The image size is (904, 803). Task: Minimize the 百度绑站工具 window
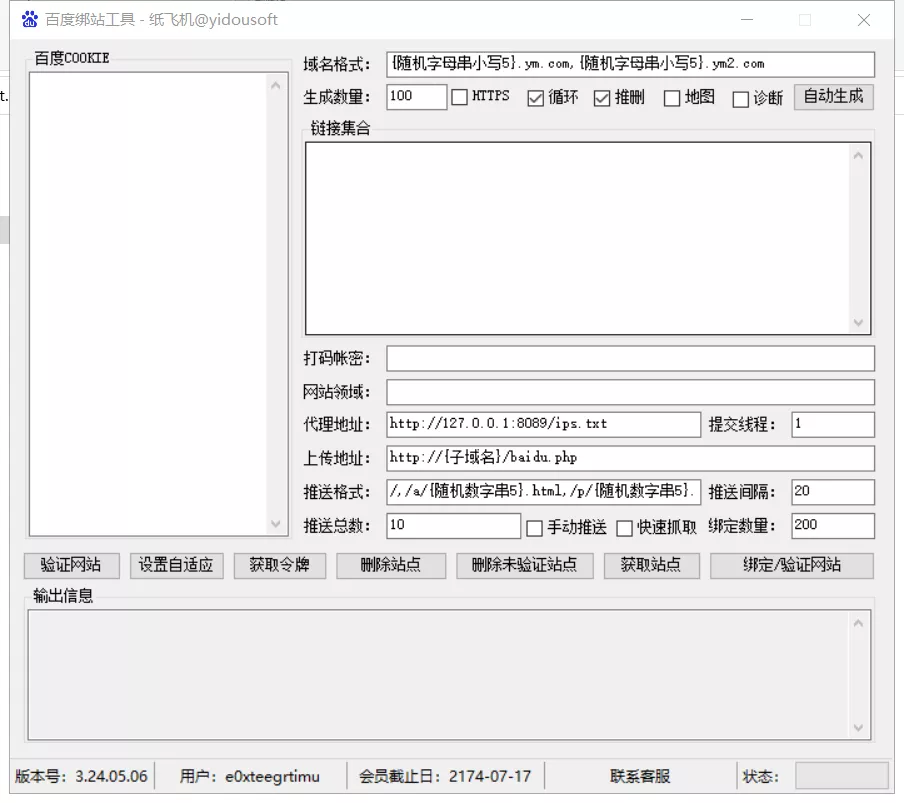(x=747, y=20)
